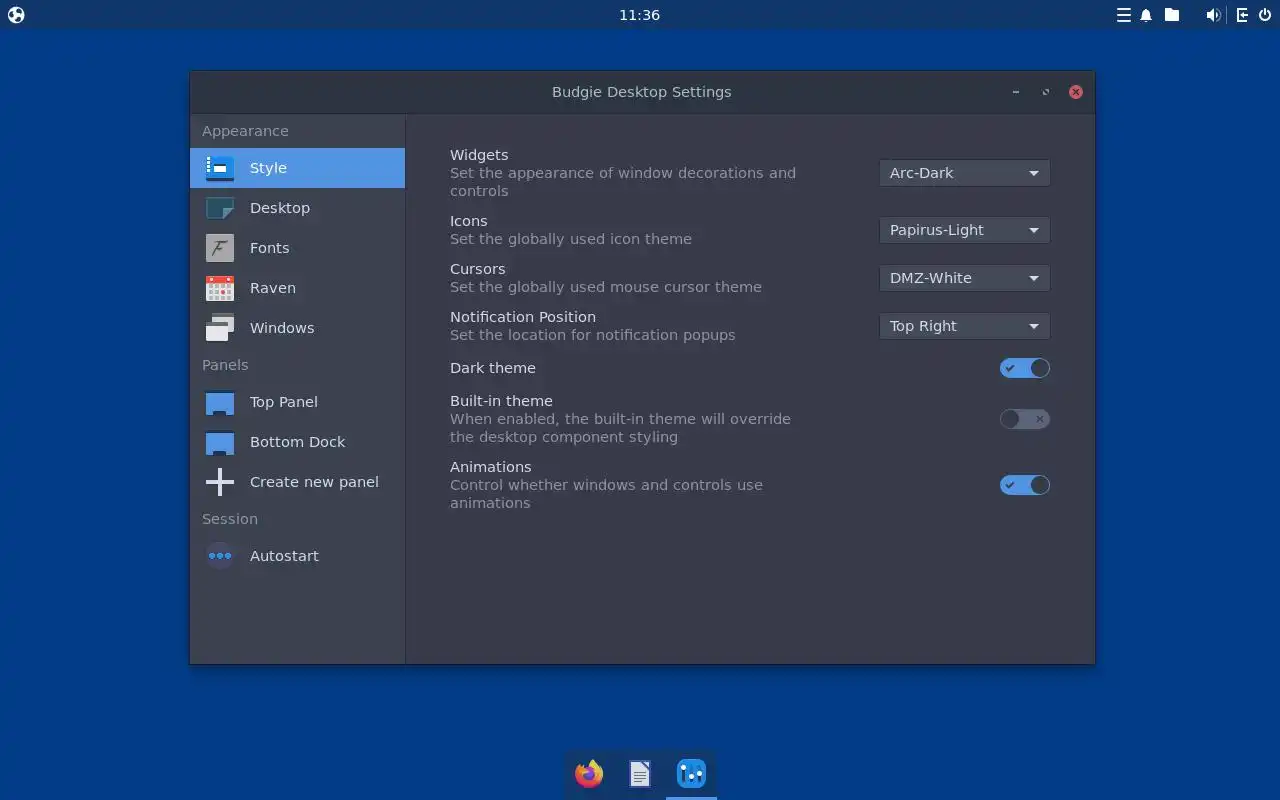Open the Raven sidebar arrow icon
The image size is (1280, 800).
click(x=1242, y=15)
